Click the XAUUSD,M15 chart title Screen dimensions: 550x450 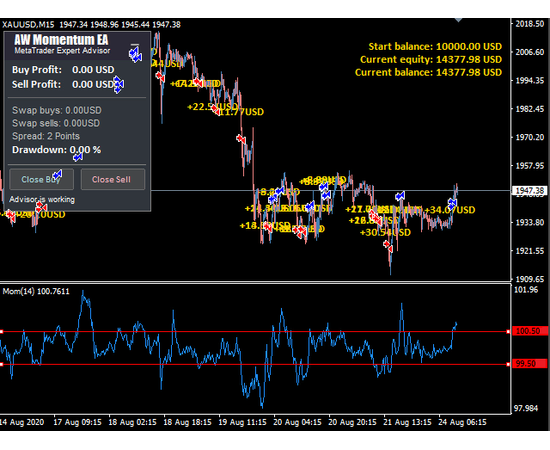(28, 25)
